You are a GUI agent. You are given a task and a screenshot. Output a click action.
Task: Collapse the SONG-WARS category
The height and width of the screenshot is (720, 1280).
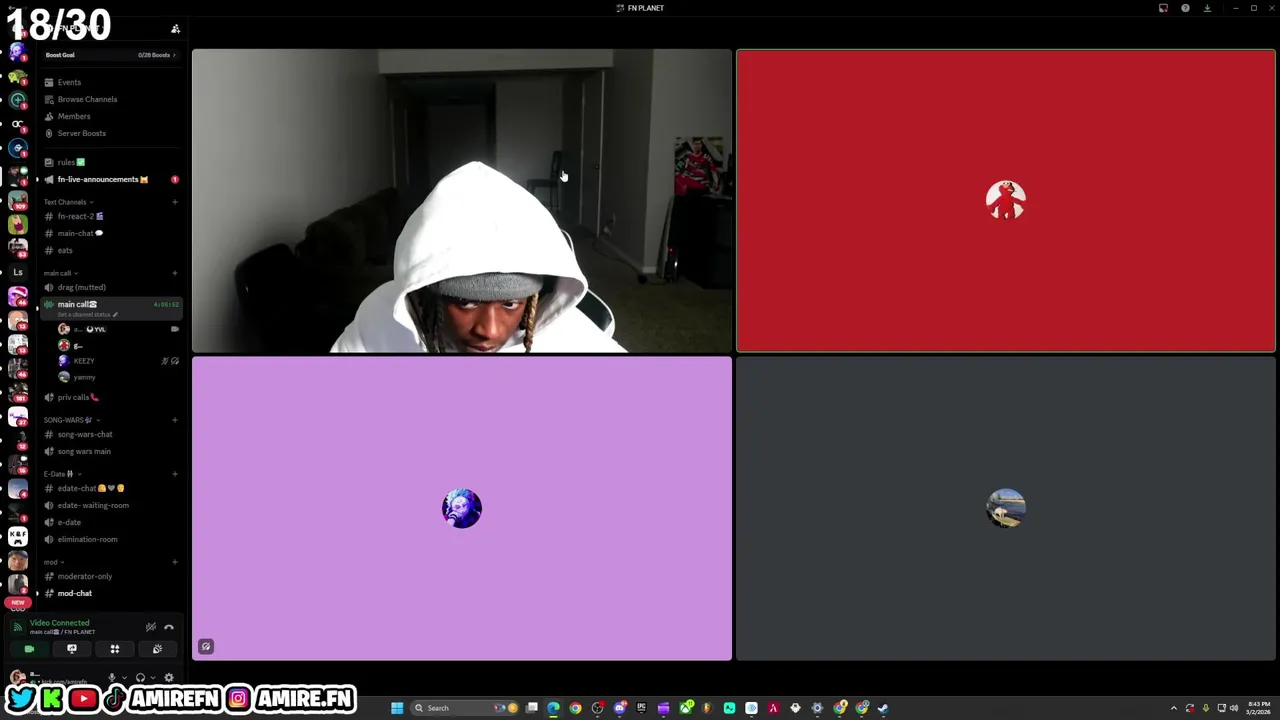pyautogui.click(x=70, y=420)
